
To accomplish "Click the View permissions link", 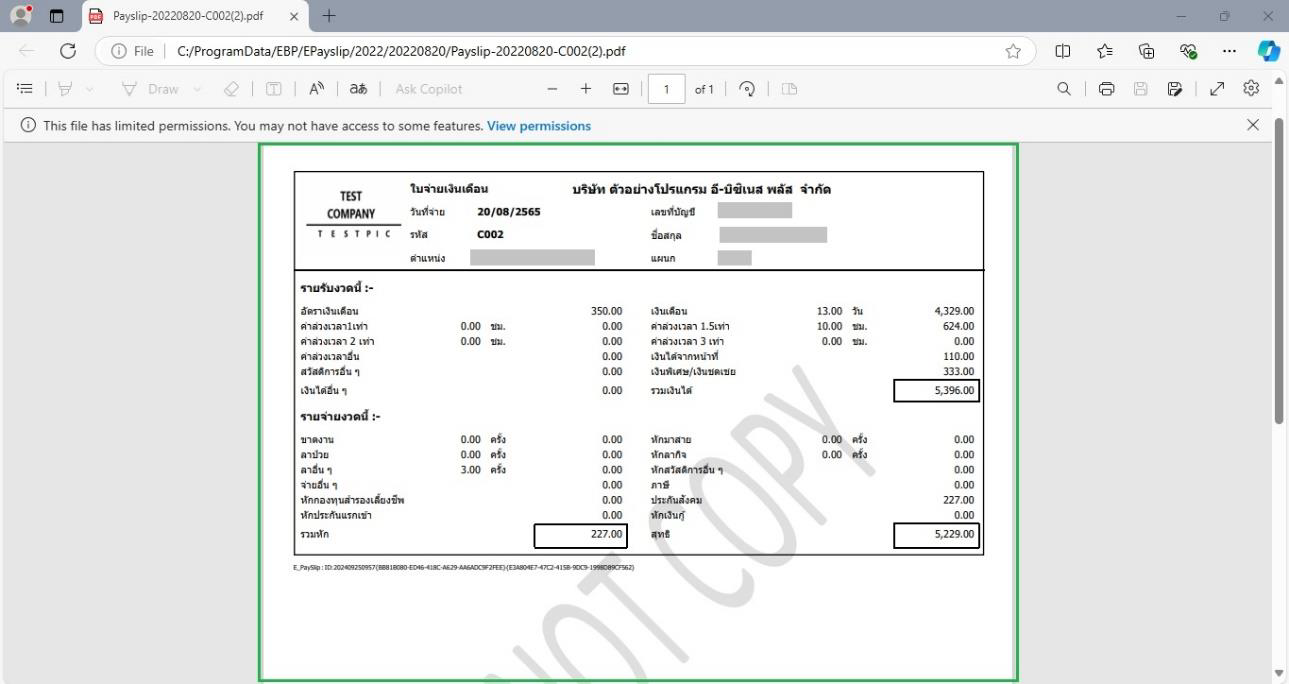I will 539,126.
